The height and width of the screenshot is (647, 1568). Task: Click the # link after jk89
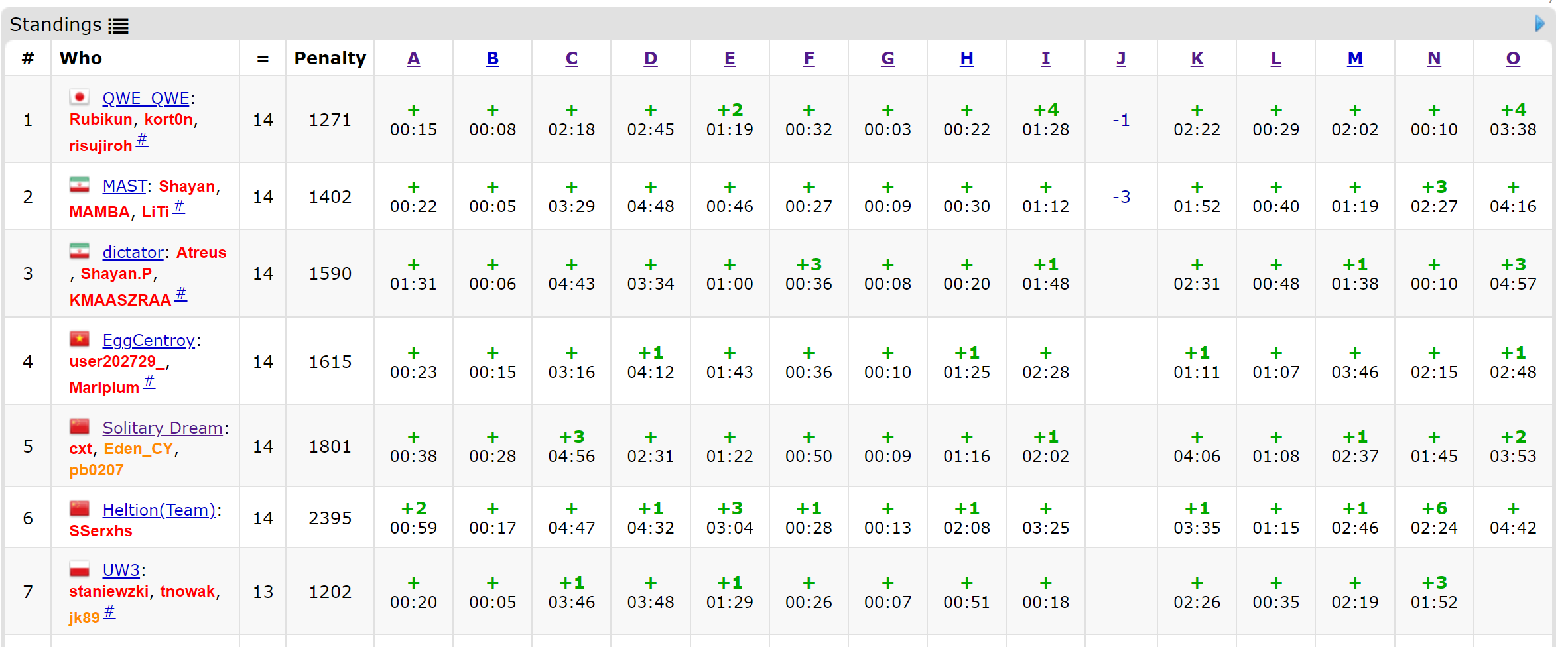coord(109,612)
